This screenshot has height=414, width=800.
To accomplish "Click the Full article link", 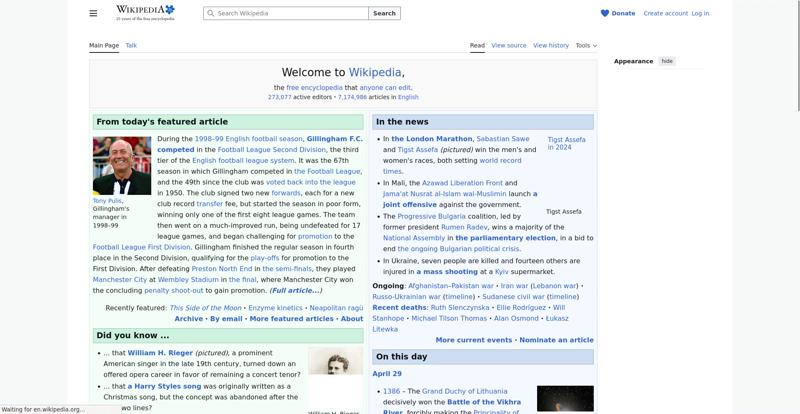I will point(296,290).
